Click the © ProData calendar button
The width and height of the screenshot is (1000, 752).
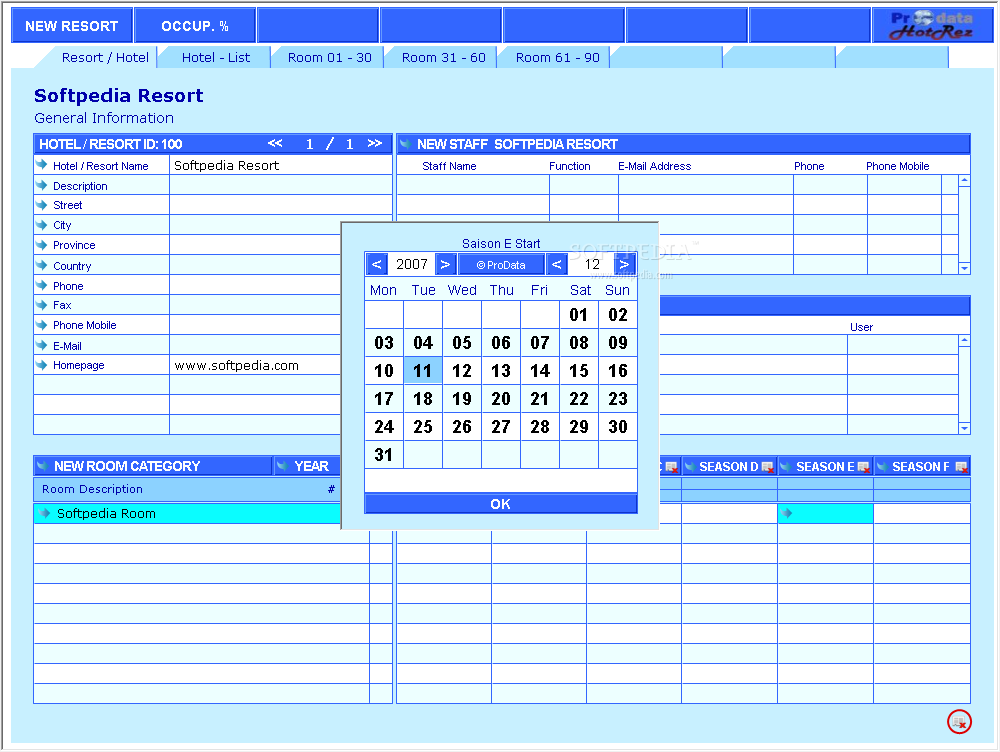[x=501, y=265]
